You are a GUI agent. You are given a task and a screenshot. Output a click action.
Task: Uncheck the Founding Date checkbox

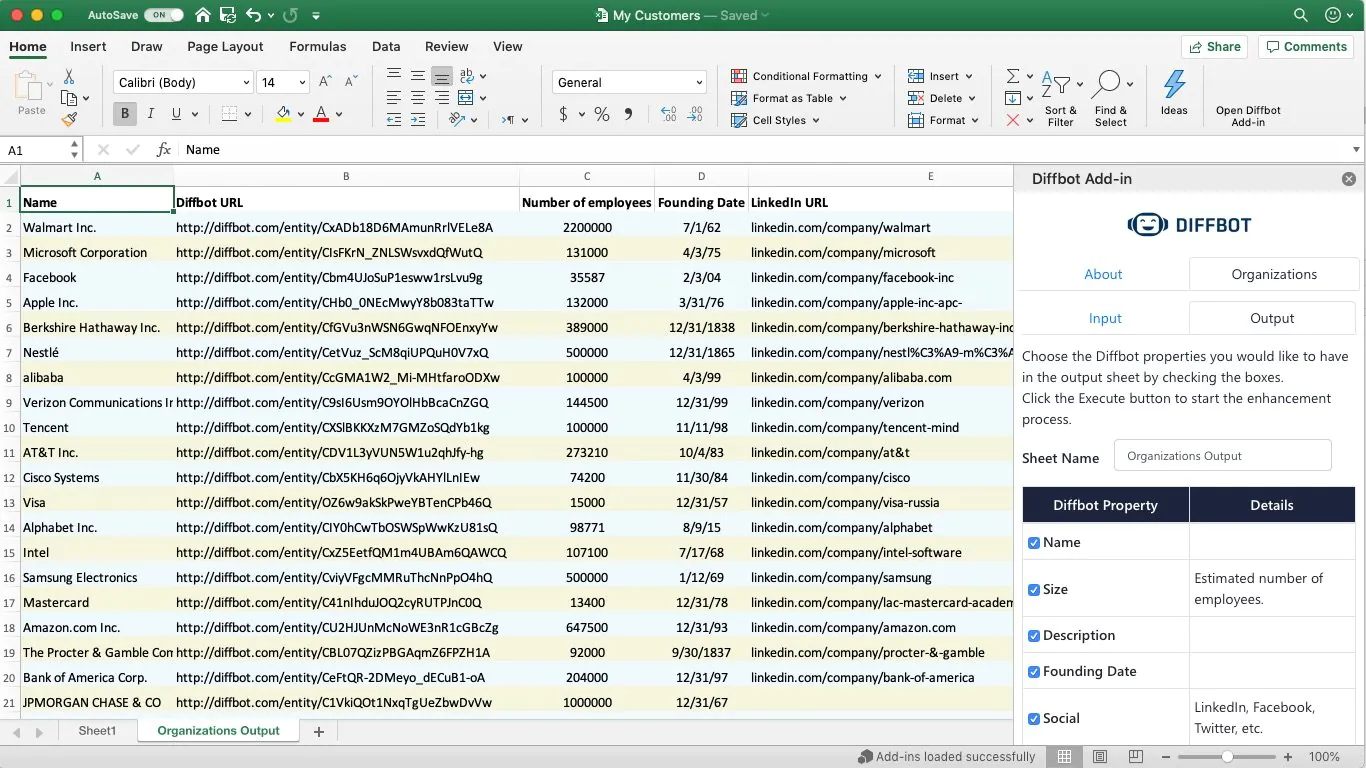click(1034, 672)
